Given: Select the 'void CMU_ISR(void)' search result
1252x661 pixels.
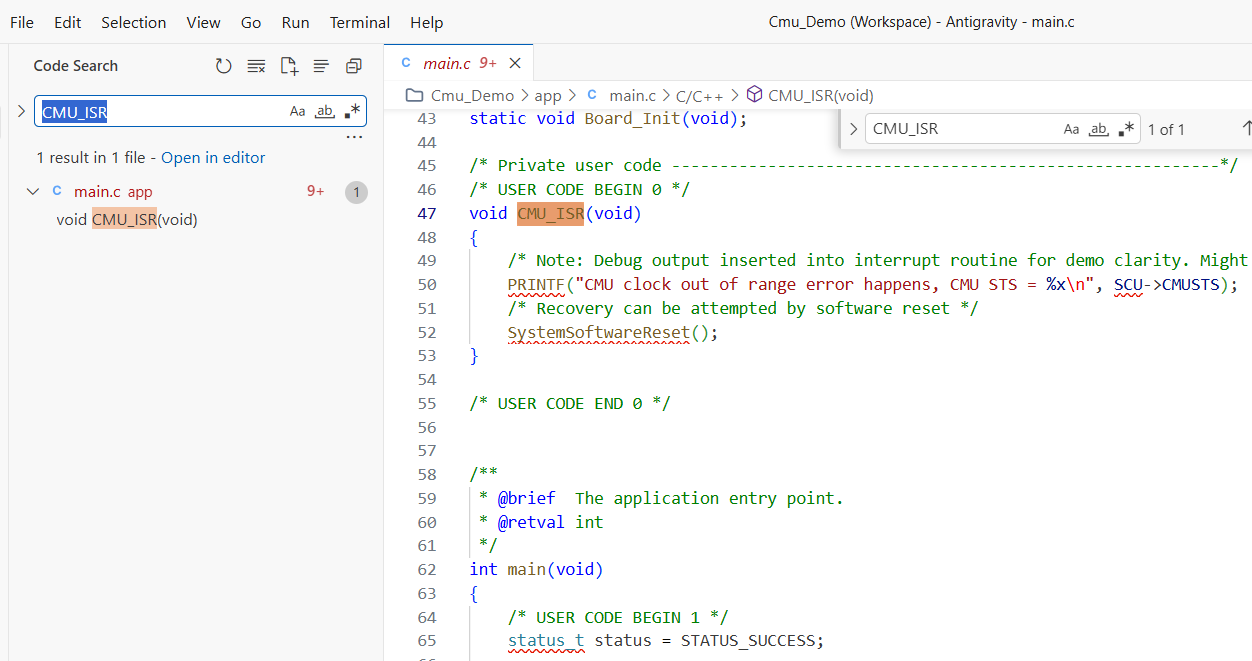Looking at the screenshot, I should pos(127,220).
